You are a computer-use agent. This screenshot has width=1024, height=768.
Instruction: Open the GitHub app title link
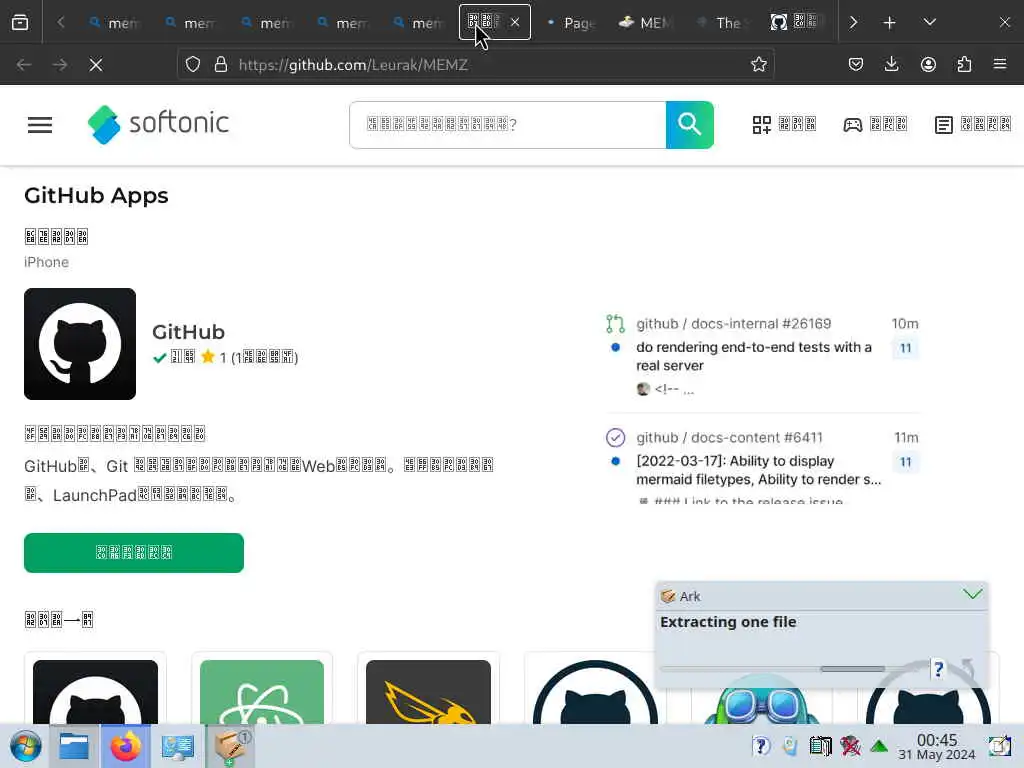point(188,332)
